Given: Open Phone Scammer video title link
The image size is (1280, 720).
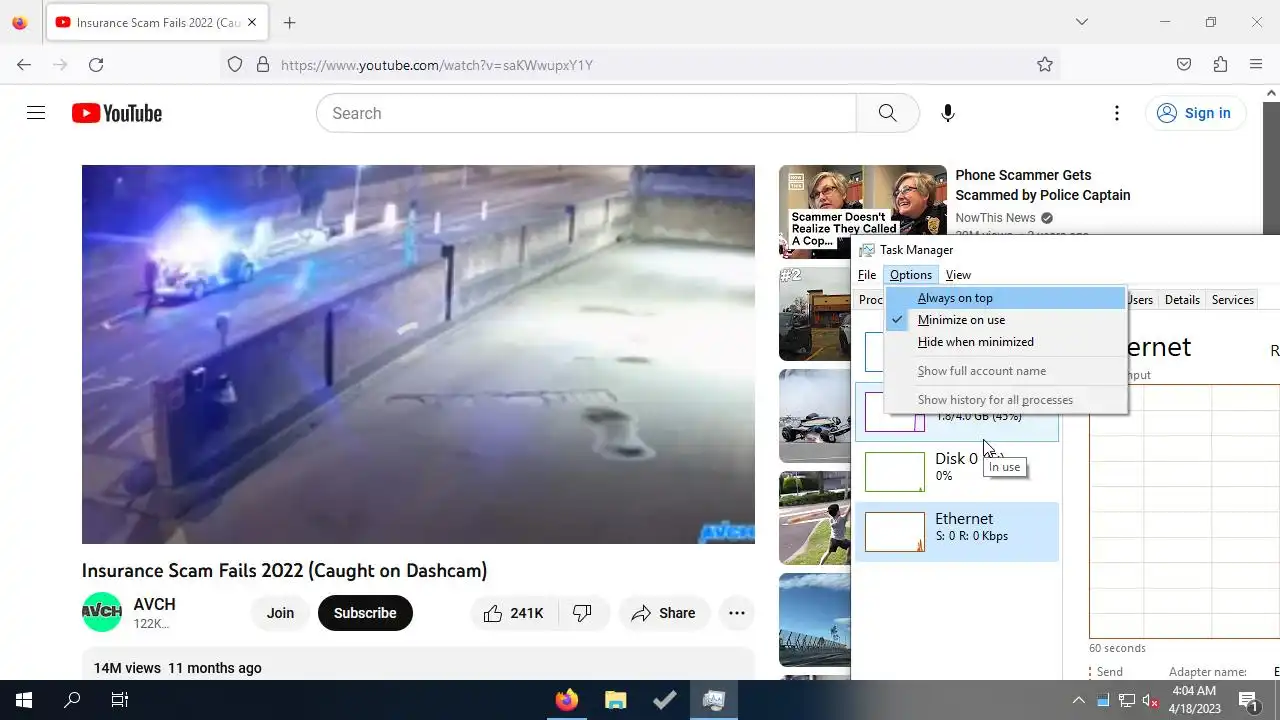Looking at the screenshot, I should click(x=1043, y=185).
